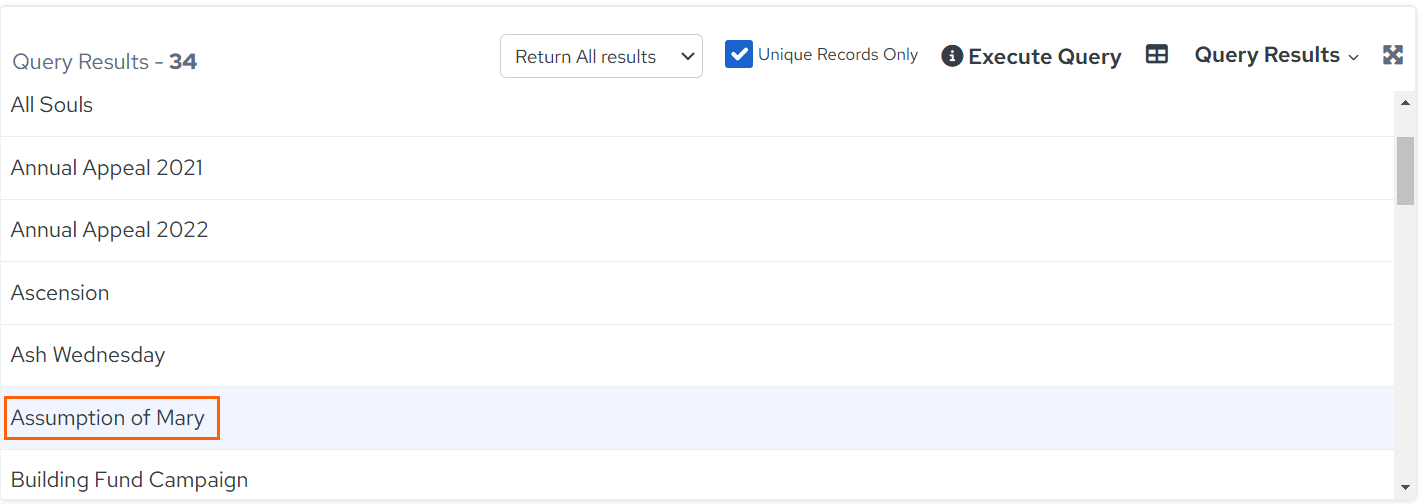The image size is (1424, 504).
Task: Pick the Ash Wednesday row
Action: coord(697,355)
